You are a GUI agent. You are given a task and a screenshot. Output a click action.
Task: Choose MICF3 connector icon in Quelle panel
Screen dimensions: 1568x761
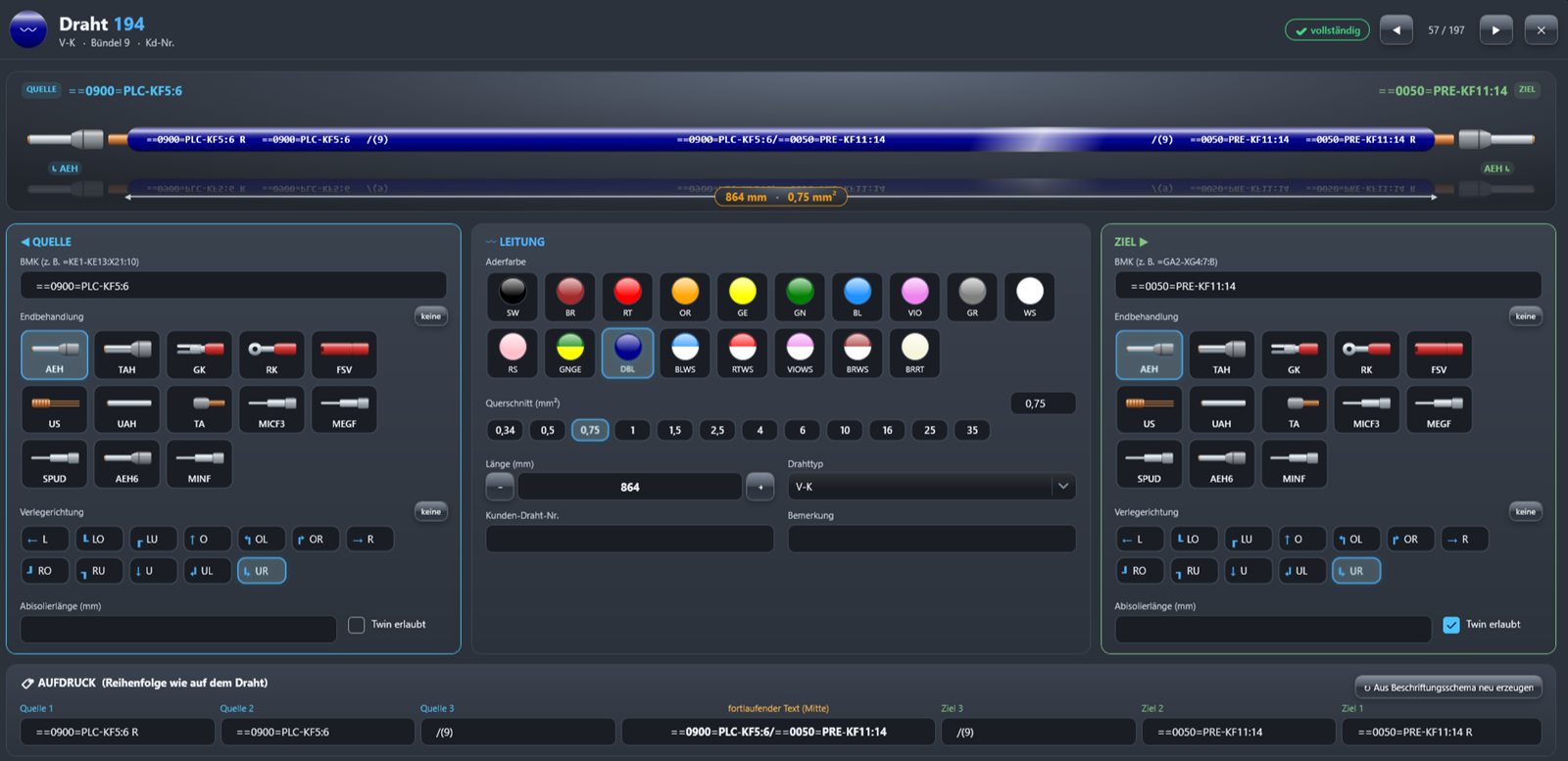271,409
